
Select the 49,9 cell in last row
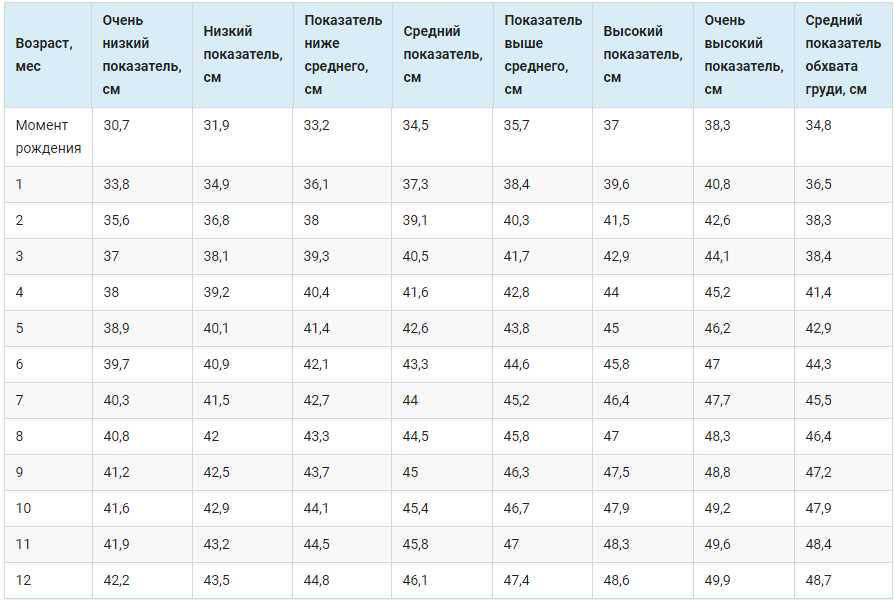pyautogui.click(x=717, y=581)
